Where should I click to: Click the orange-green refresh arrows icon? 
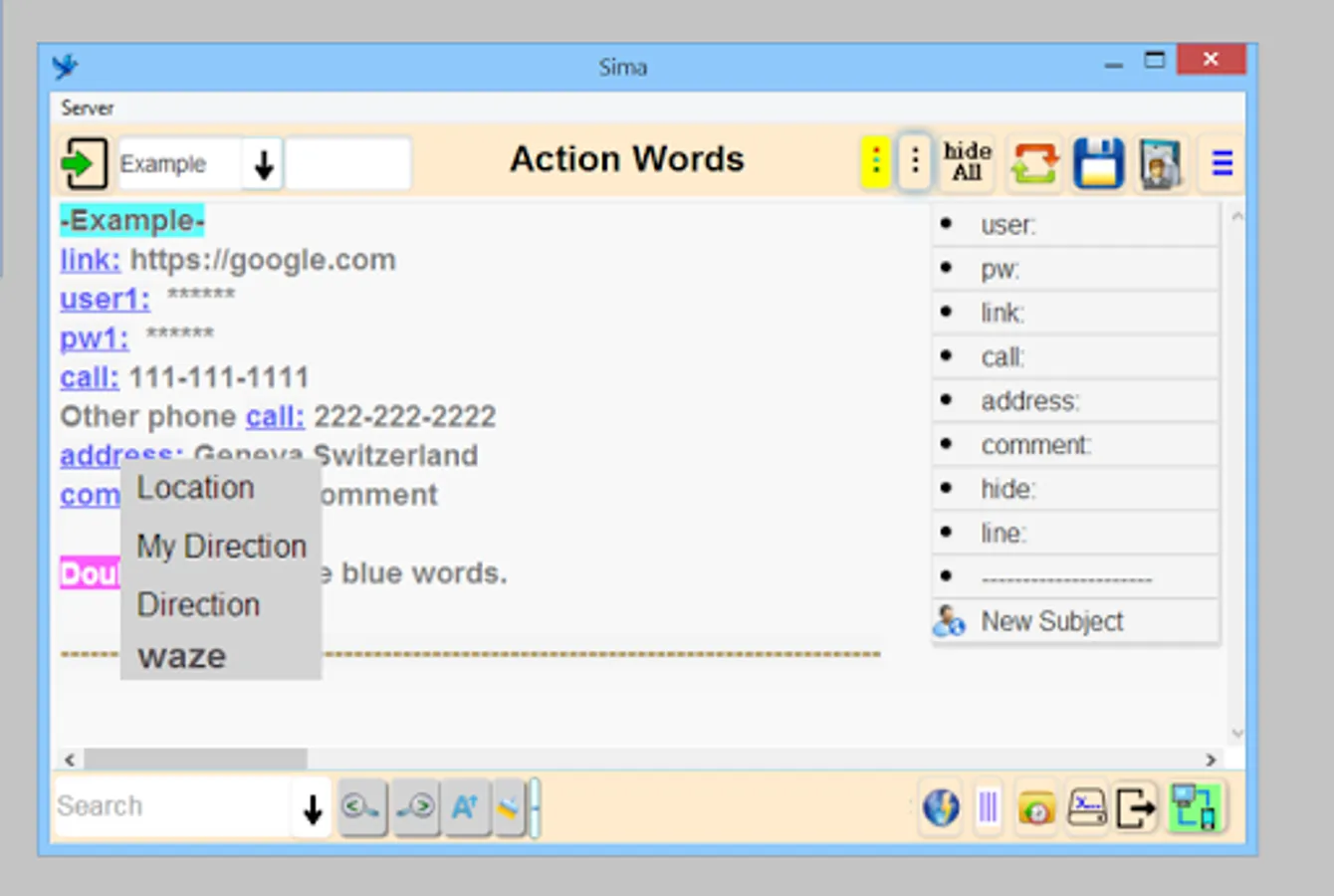point(1034,162)
